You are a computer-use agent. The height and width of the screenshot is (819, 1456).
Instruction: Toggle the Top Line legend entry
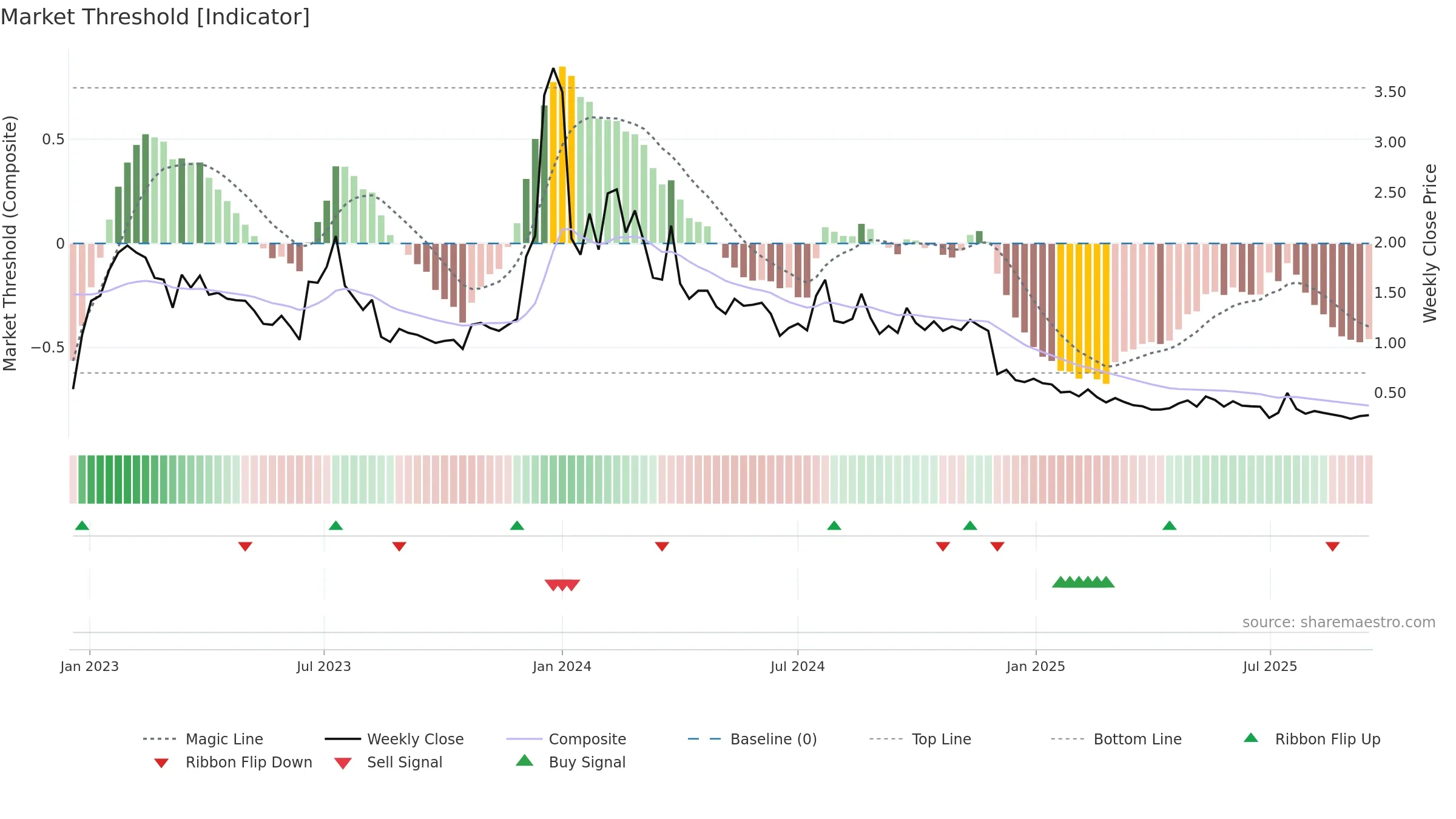tap(920, 739)
